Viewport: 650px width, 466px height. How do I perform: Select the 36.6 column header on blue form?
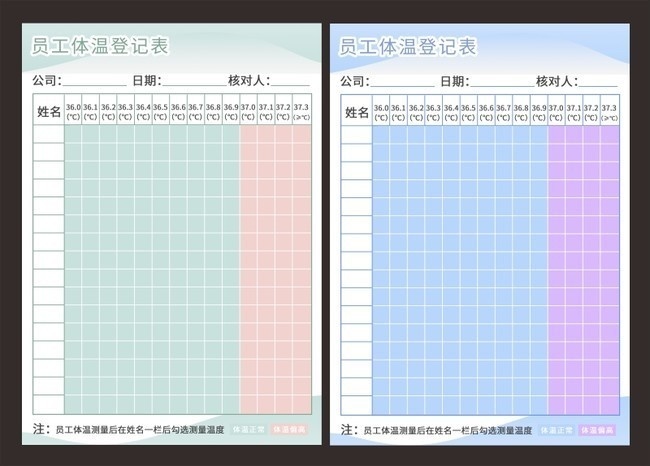(486, 110)
